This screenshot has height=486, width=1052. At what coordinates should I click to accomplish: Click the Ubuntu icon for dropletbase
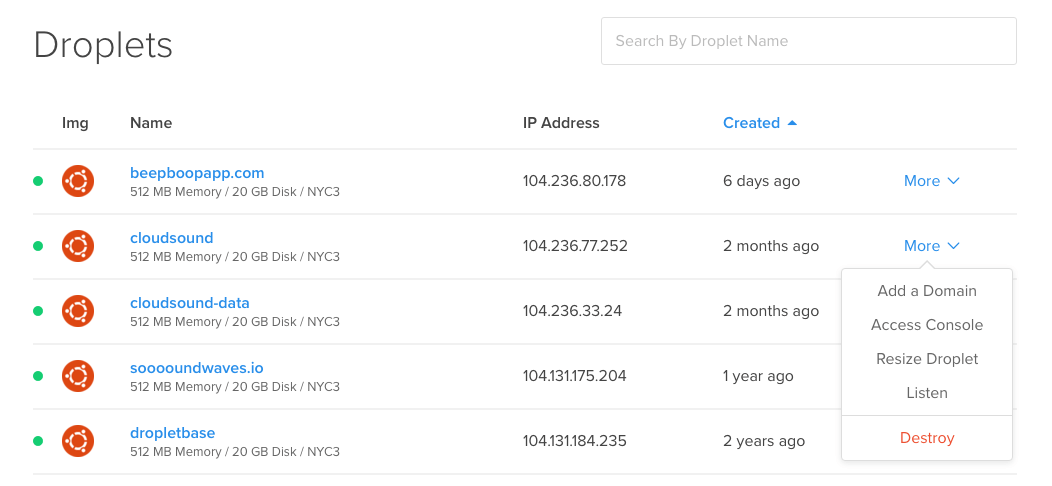[x=78, y=441]
